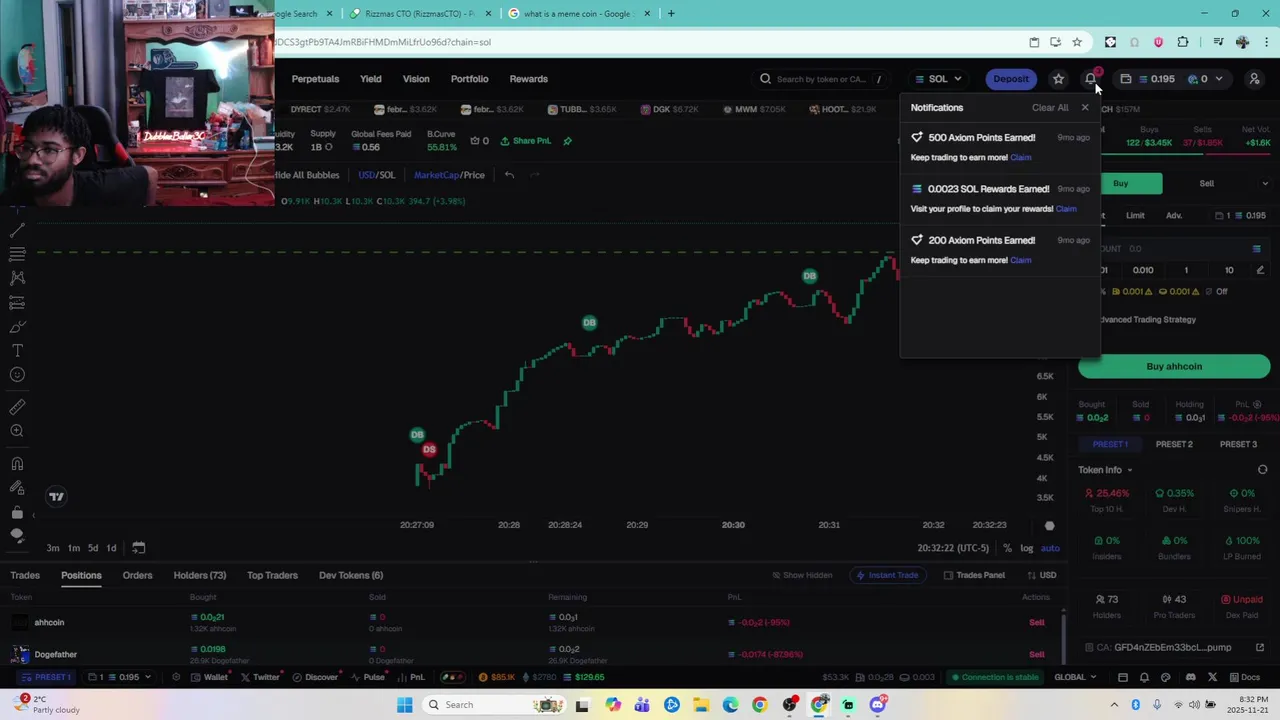Viewport: 1280px width, 720px height.
Task: Open the Trades tab
Action: coord(25,575)
